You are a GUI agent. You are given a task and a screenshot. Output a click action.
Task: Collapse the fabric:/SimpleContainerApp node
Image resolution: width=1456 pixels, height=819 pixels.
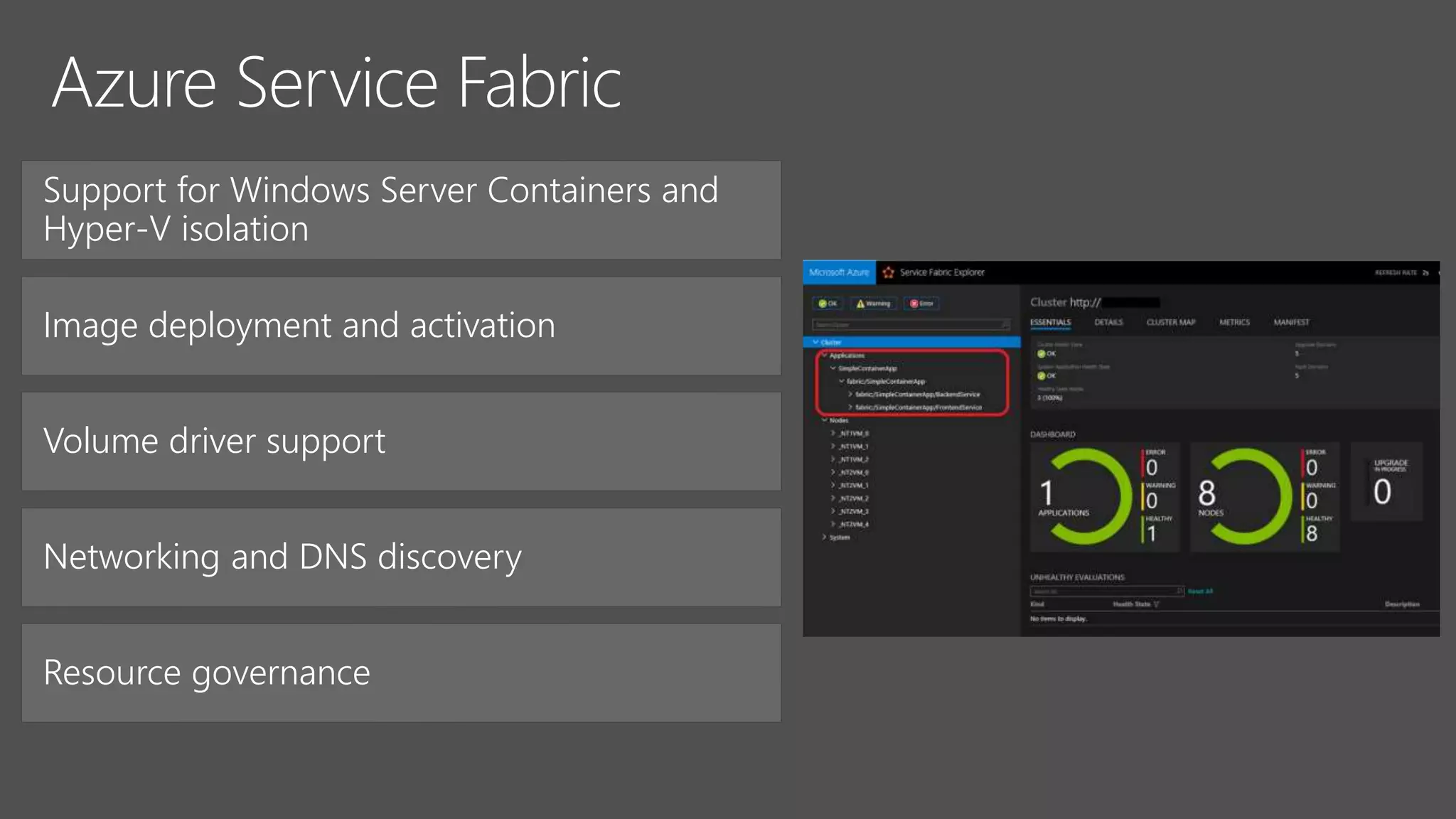pos(842,381)
